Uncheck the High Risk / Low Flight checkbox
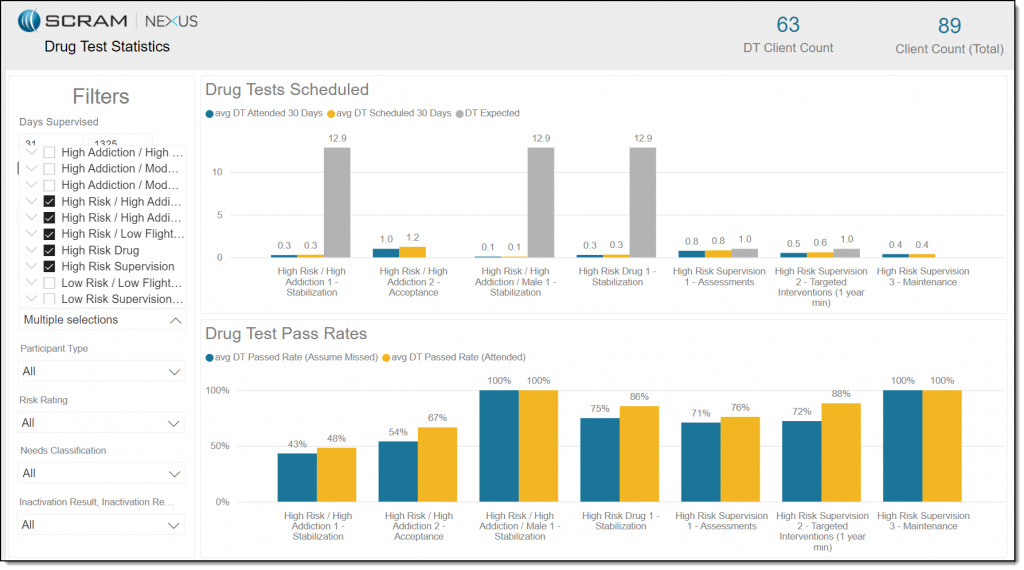 pyautogui.click(x=49, y=234)
